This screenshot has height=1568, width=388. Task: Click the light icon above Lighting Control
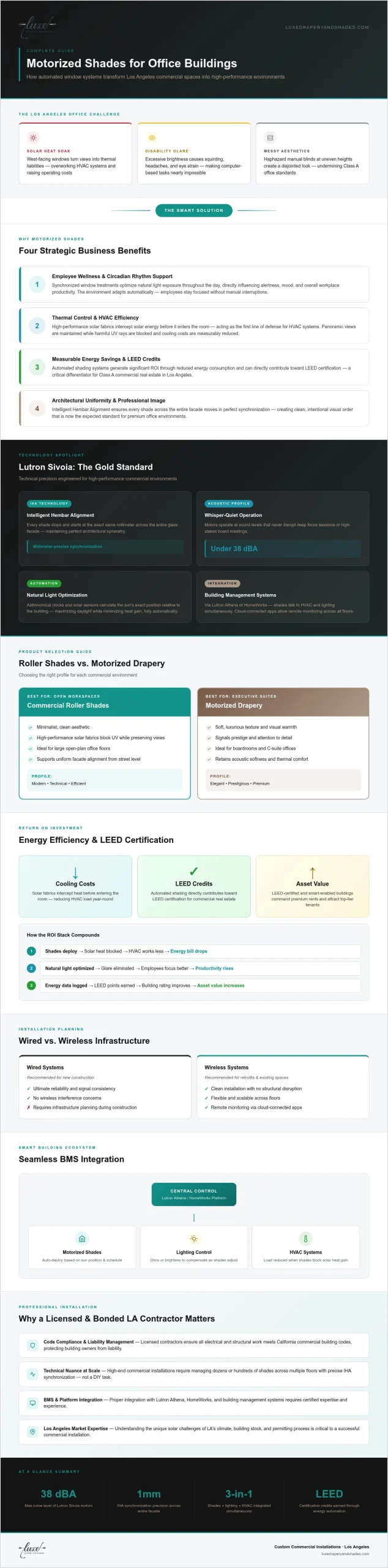click(x=194, y=1238)
